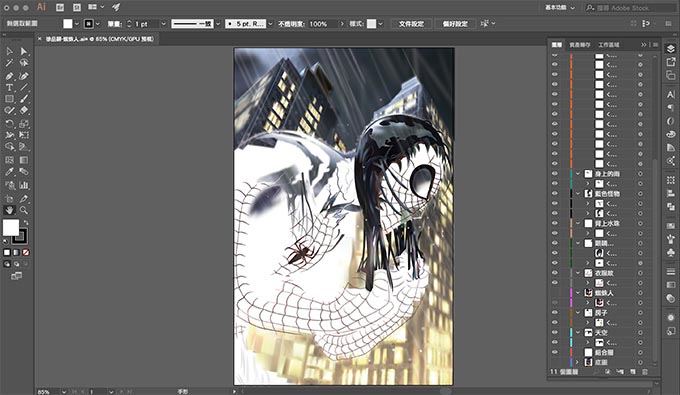Select the Pen tool
680x395 pixels.
click(9, 76)
